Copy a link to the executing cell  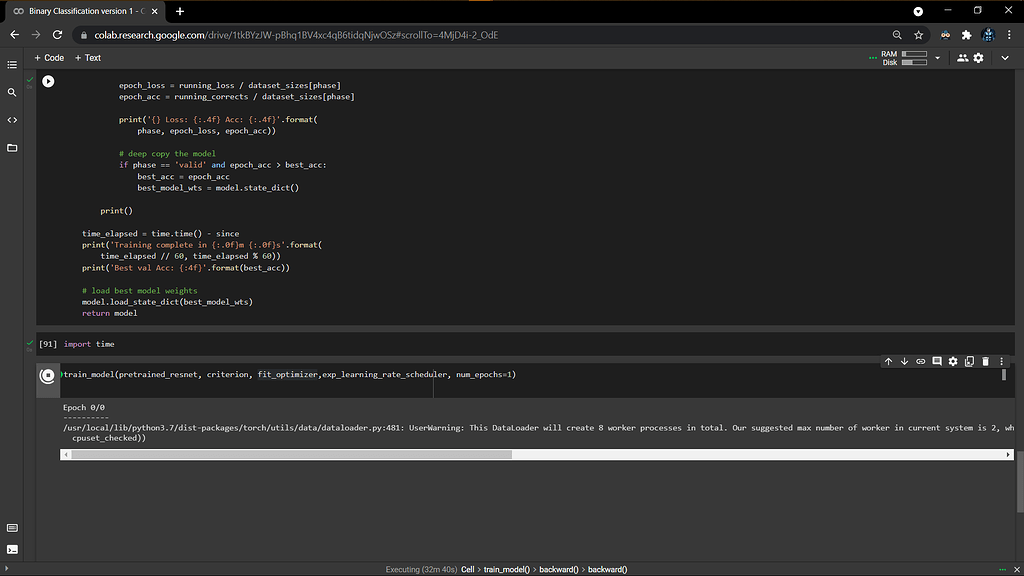click(921, 361)
